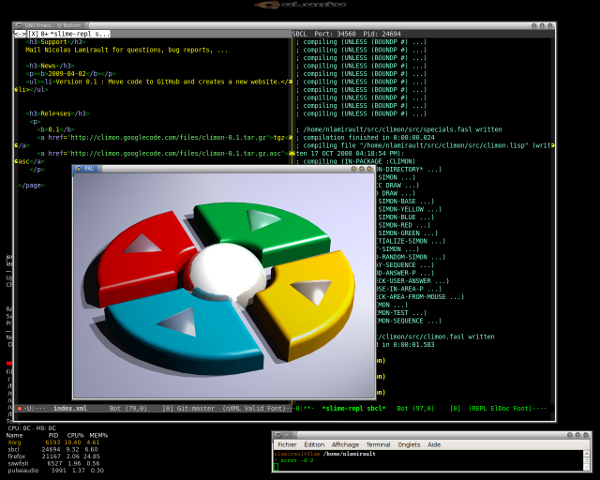Click the PAL window title bar icon

pyautogui.click(x=78, y=168)
